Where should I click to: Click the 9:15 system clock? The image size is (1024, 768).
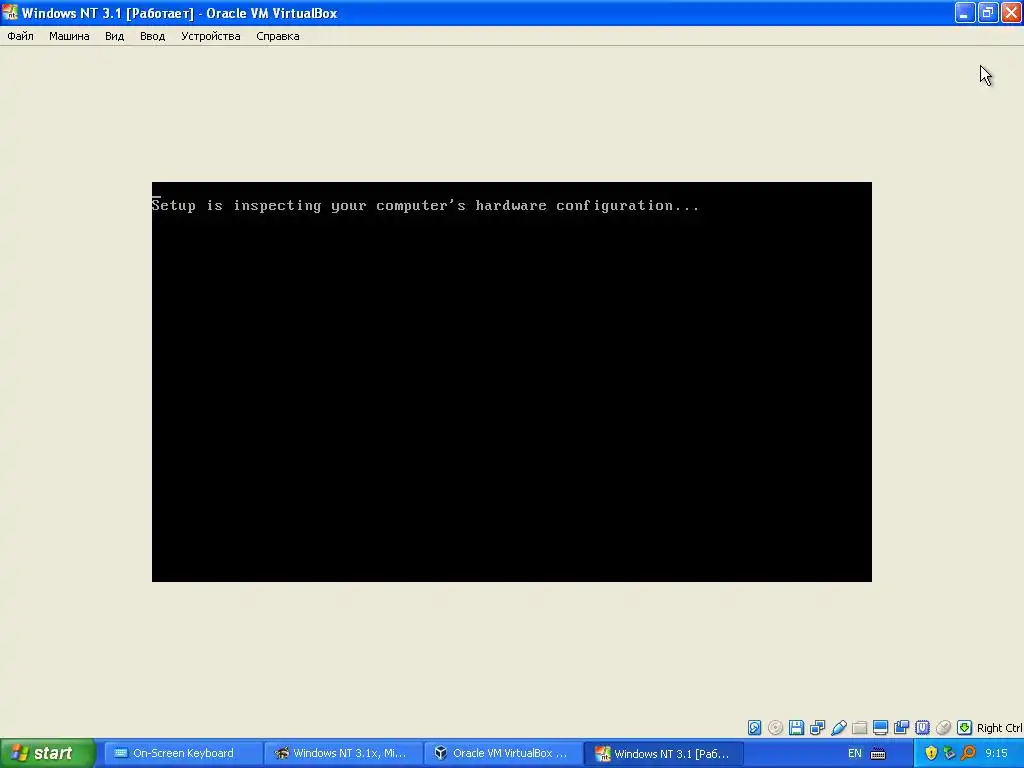[997, 753]
